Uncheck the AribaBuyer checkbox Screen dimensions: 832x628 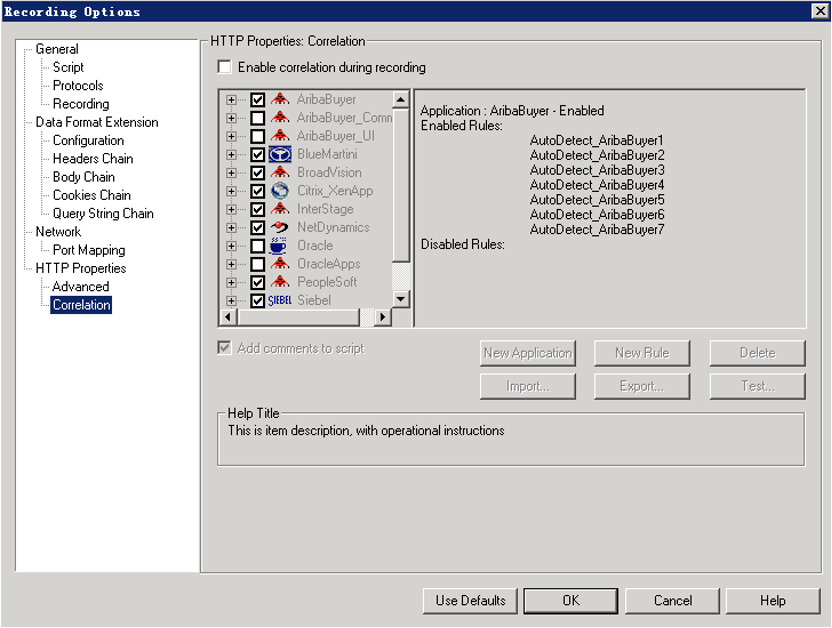pyautogui.click(x=257, y=100)
